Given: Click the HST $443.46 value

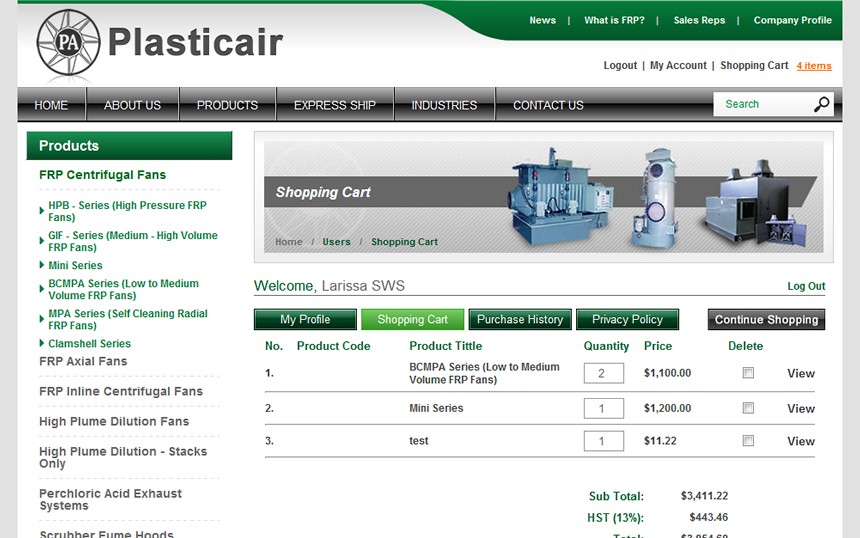Looking at the screenshot, I should (709, 517).
